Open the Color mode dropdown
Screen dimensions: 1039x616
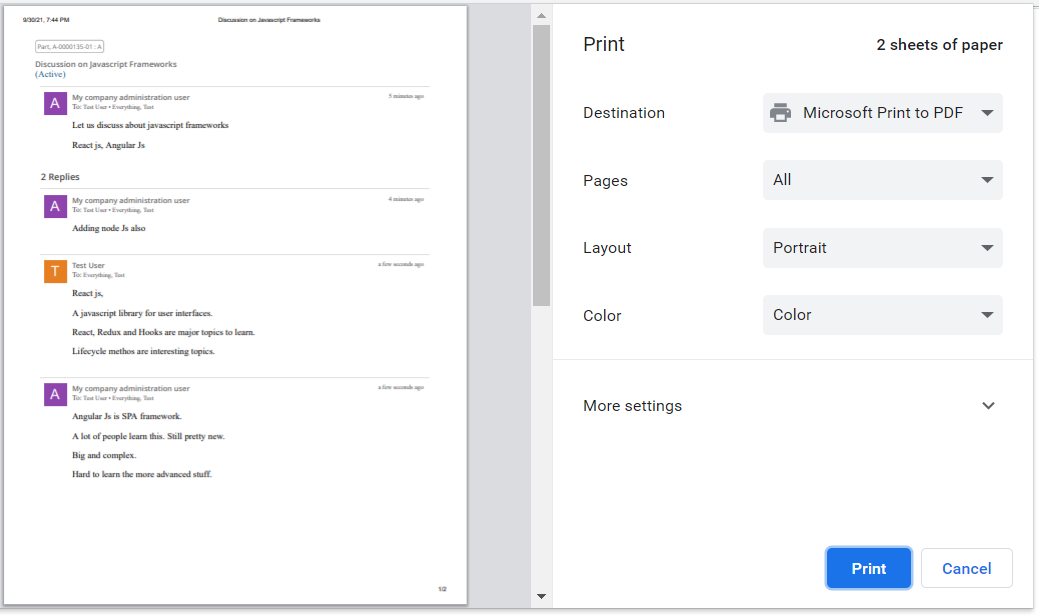(882, 315)
